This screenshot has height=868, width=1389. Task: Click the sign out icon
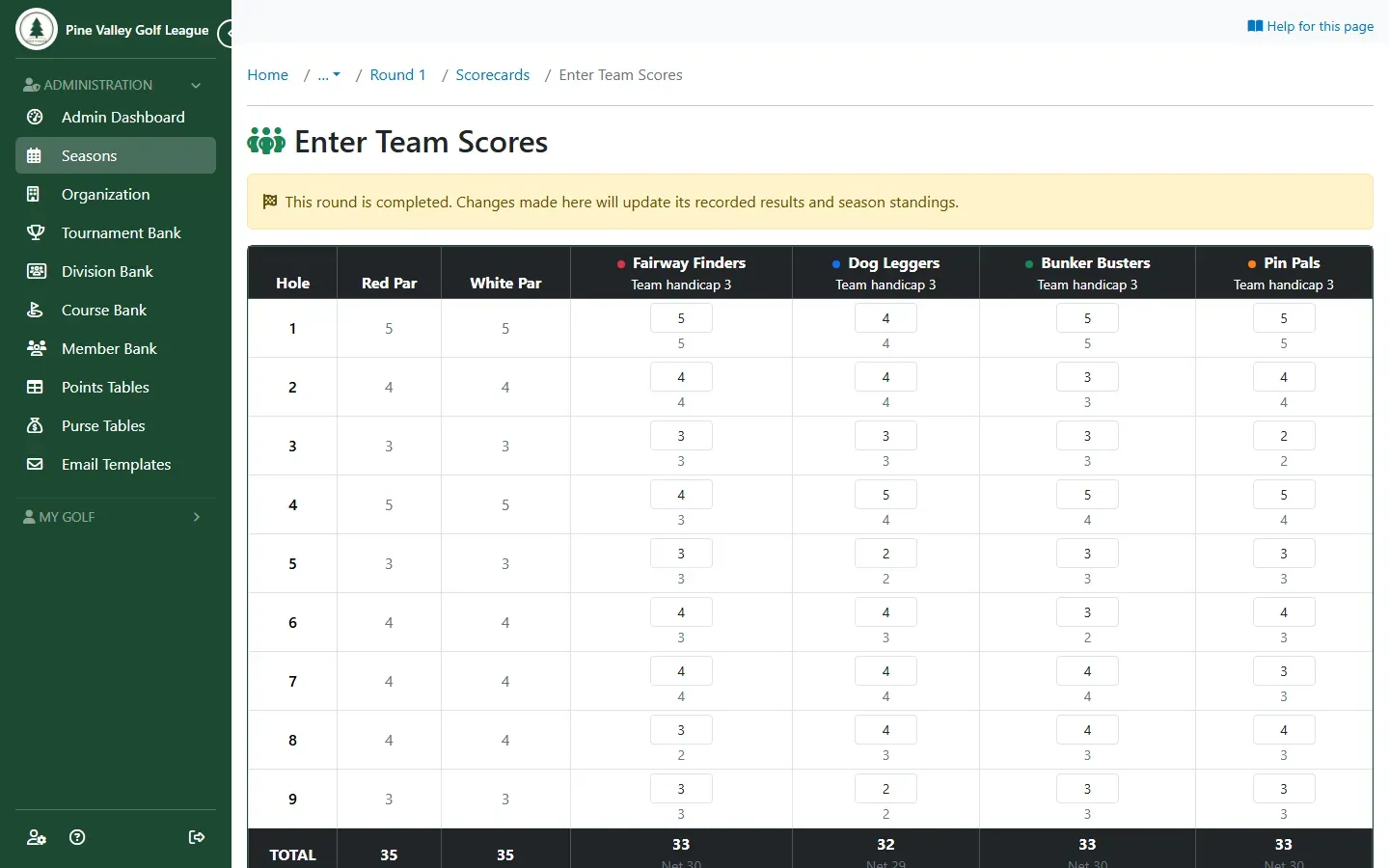point(197,837)
